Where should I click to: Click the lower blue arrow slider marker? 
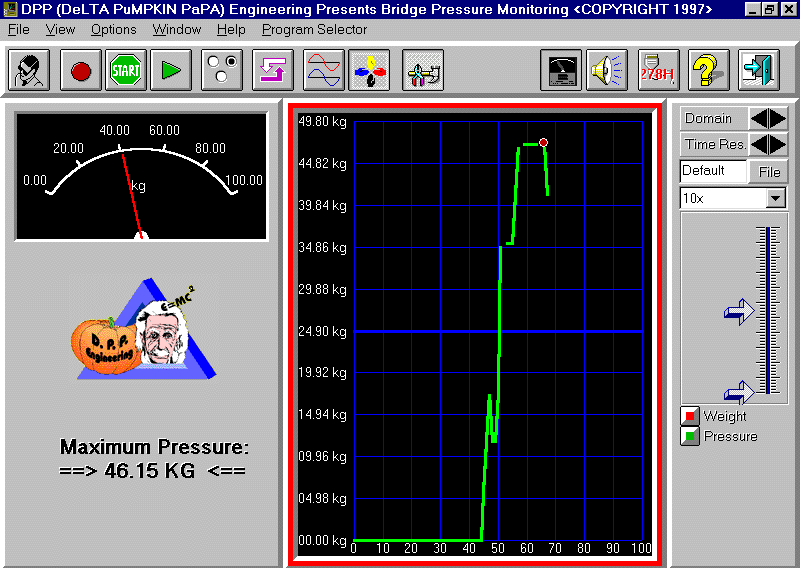739,393
